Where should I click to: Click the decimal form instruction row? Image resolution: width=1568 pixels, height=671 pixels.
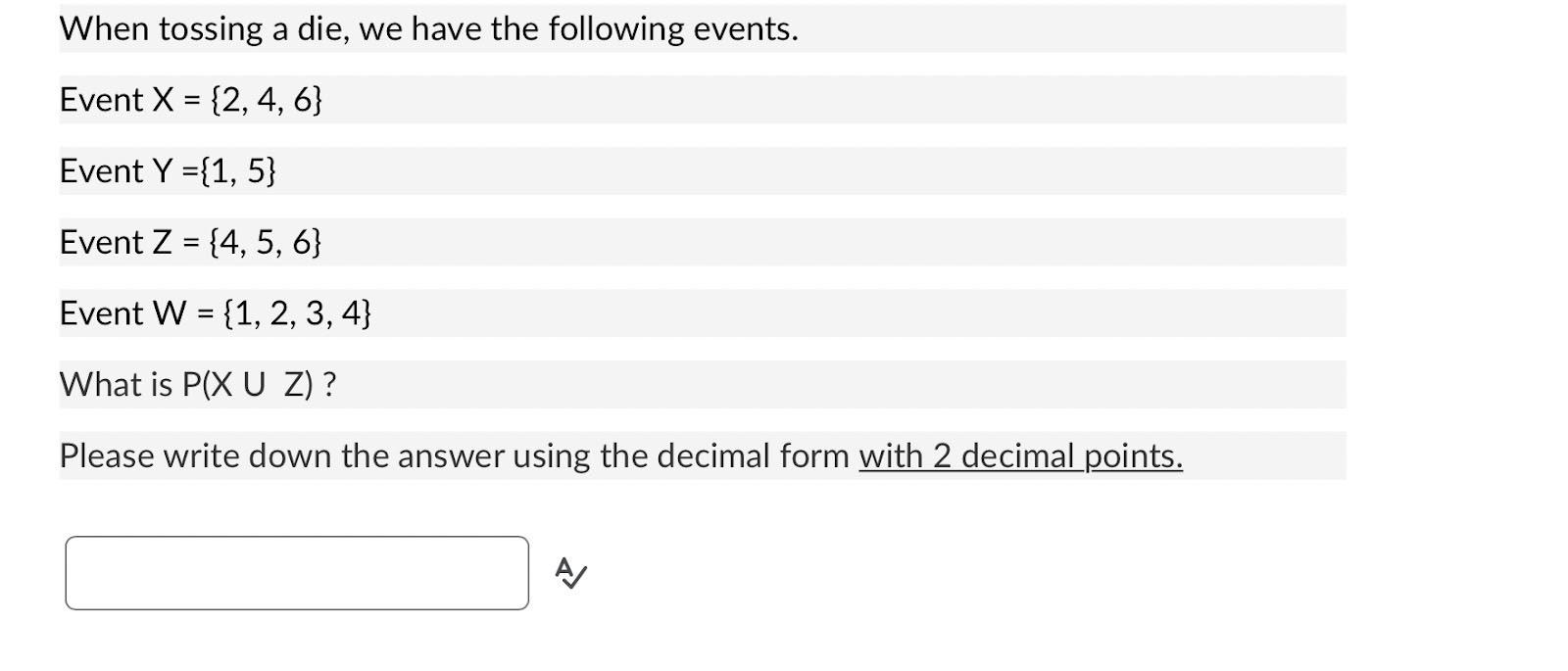[621, 455]
